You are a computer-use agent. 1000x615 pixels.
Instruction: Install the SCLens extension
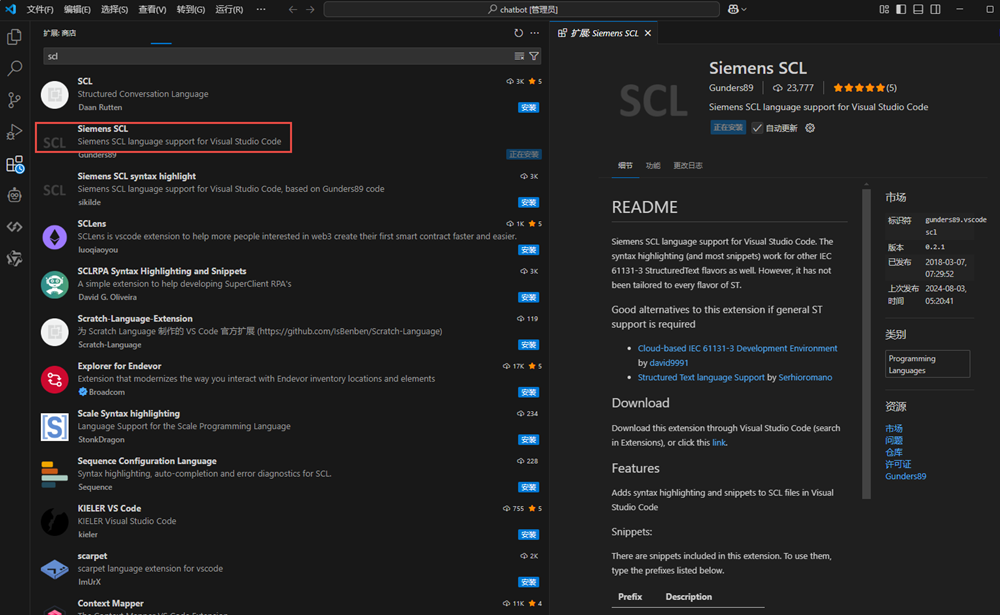tap(529, 249)
